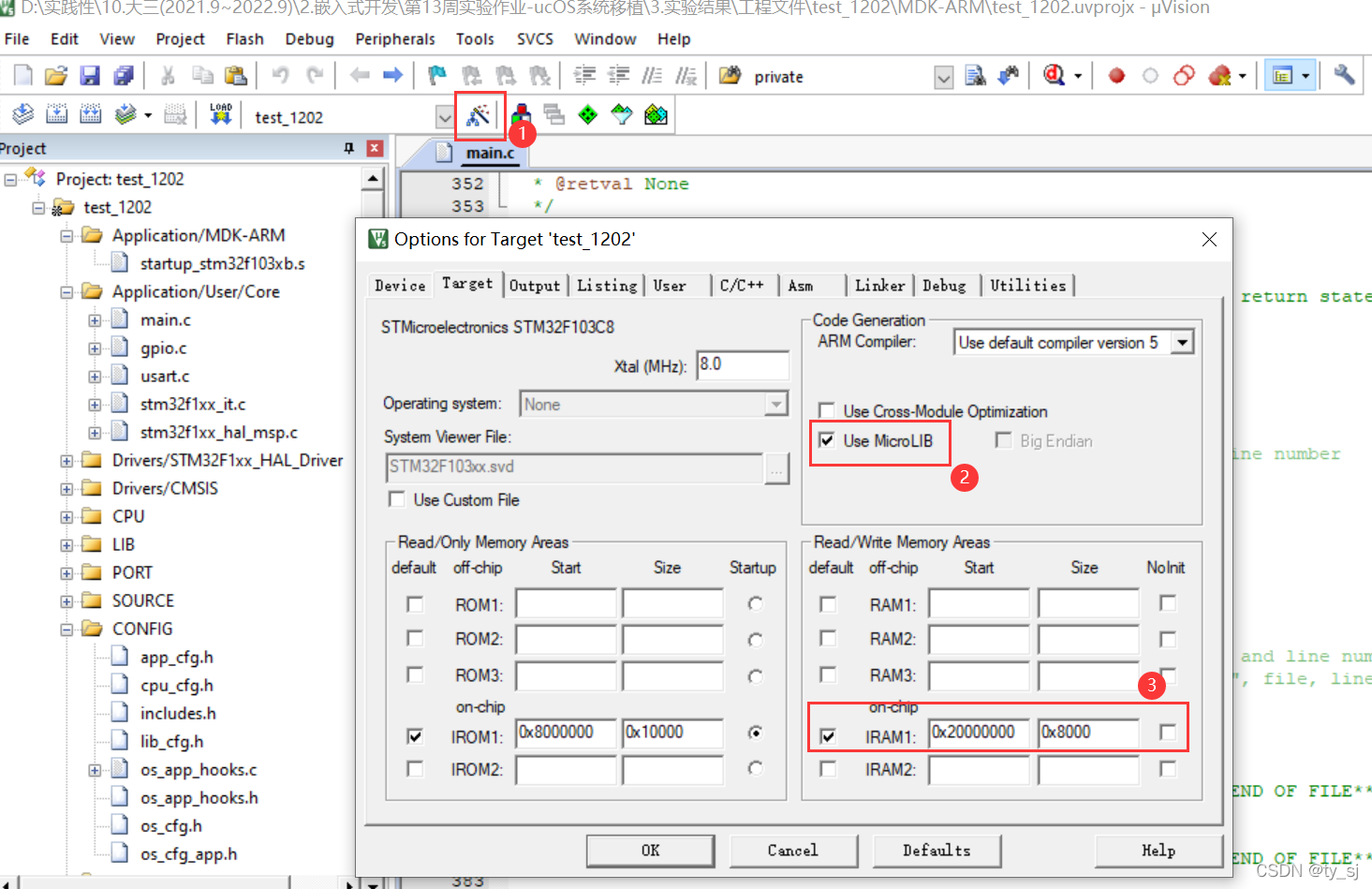Click green Manage Run-Time Environment icon
The height and width of the screenshot is (889, 1372).
588,115
